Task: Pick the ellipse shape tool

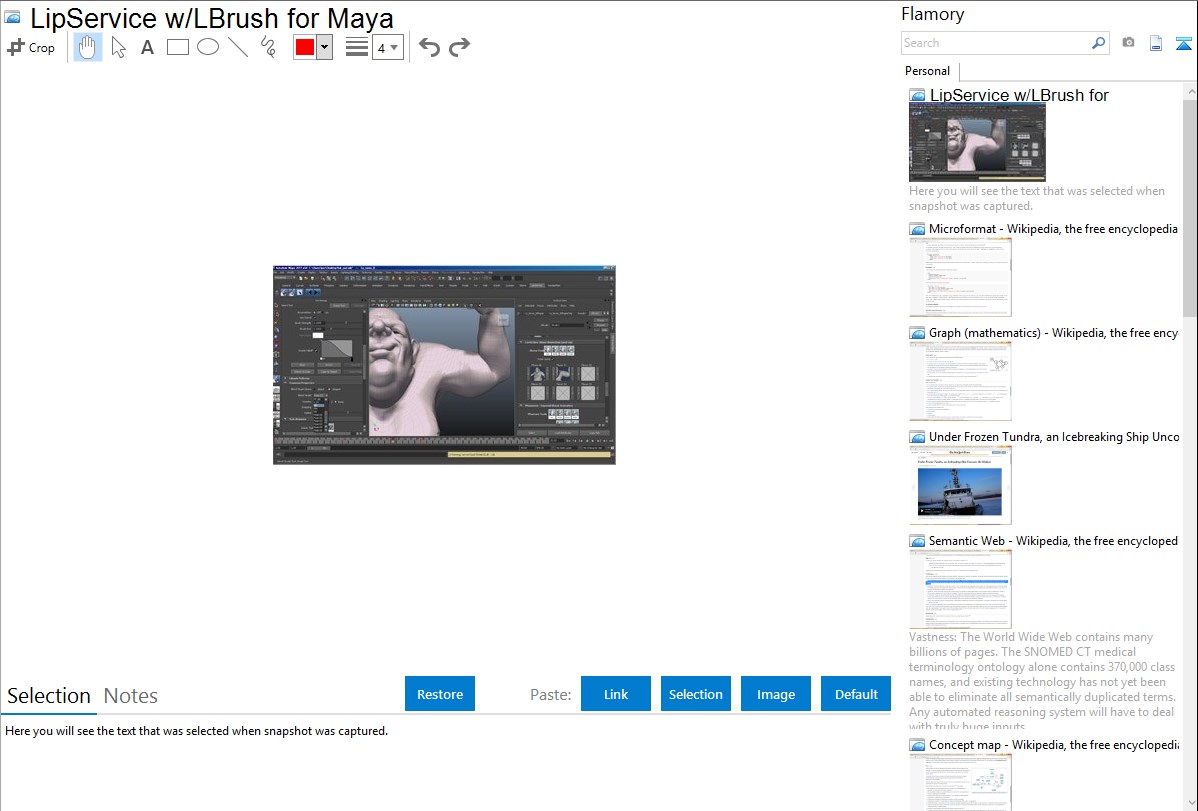Action: [x=208, y=47]
